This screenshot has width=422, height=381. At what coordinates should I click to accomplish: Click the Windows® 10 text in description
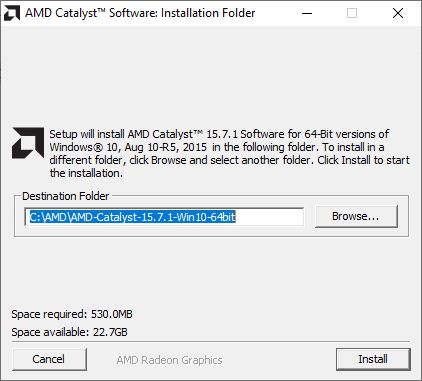click(82, 147)
